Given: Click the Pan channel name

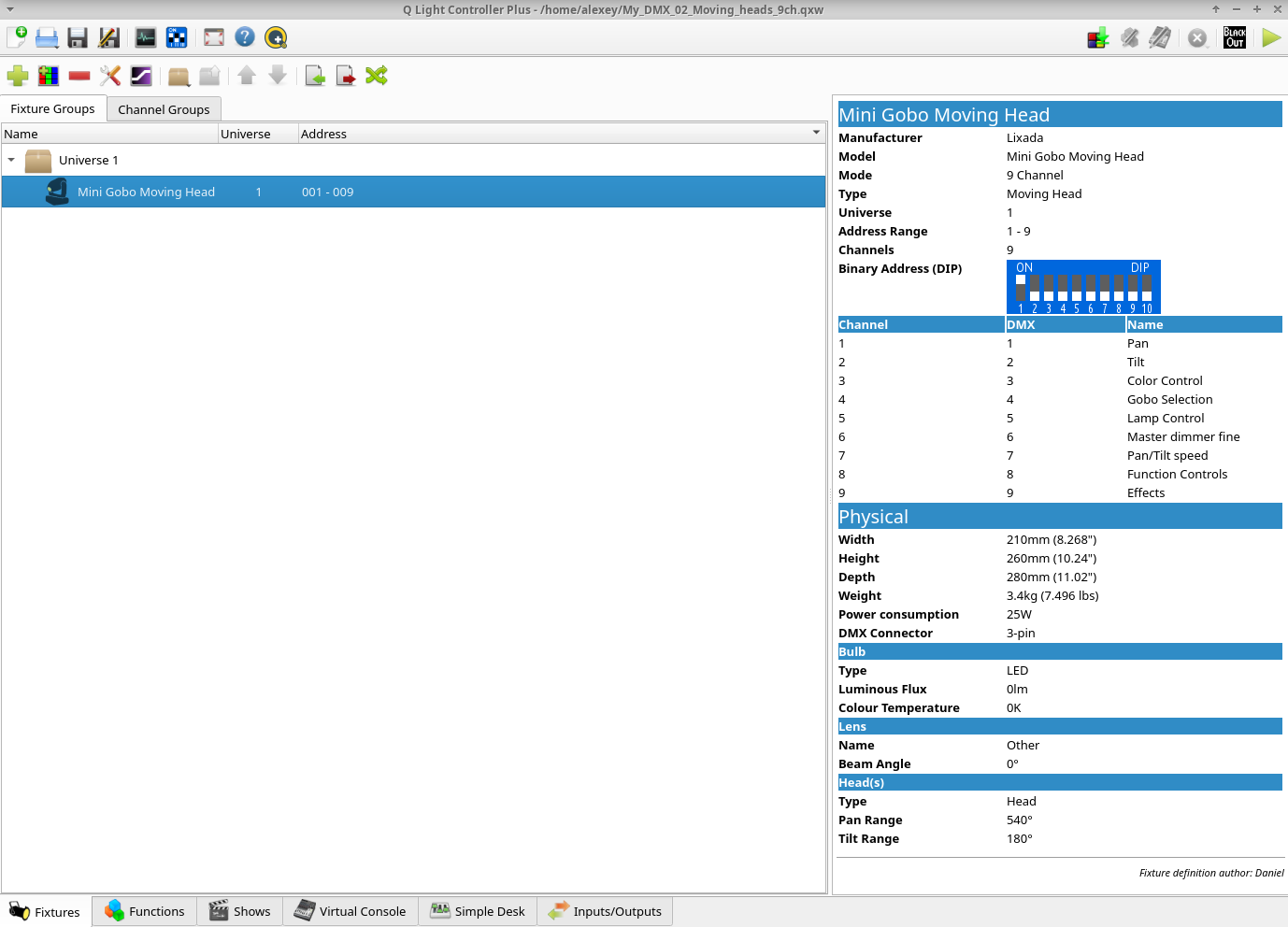Looking at the screenshot, I should [x=1138, y=343].
